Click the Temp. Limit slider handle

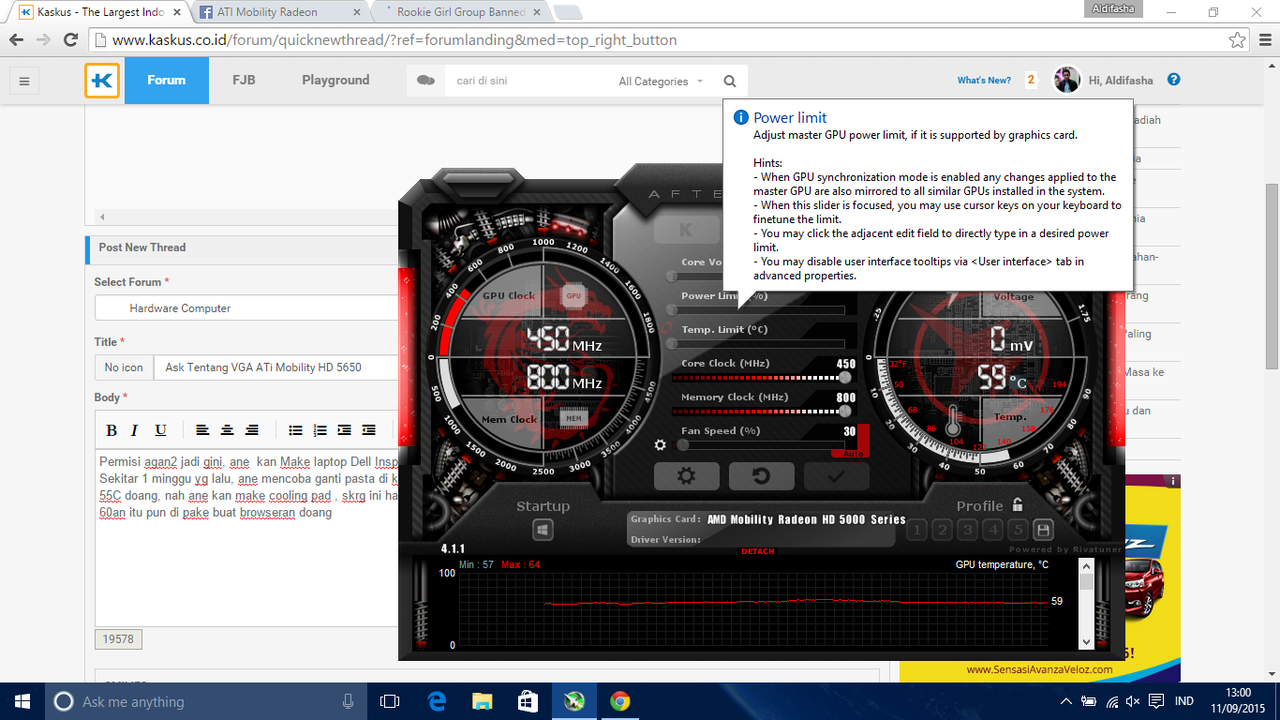673,343
